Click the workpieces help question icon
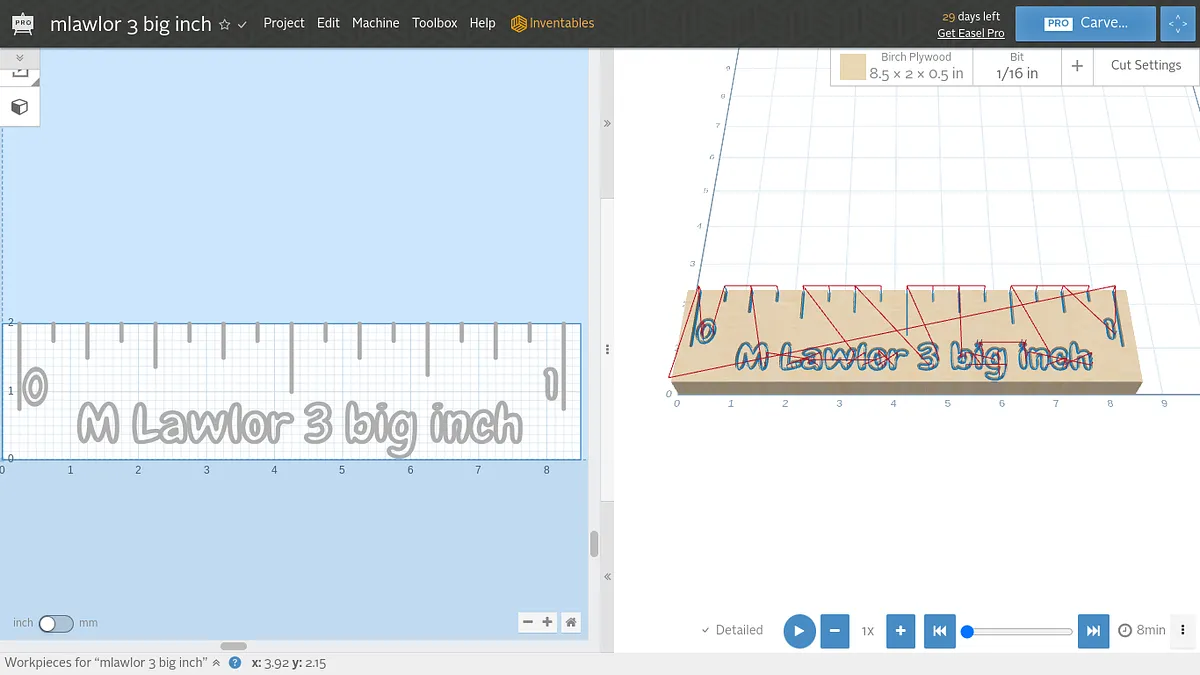The height and width of the screenshot is (675, 1200). pyautogui.click(x=235, y=663)
